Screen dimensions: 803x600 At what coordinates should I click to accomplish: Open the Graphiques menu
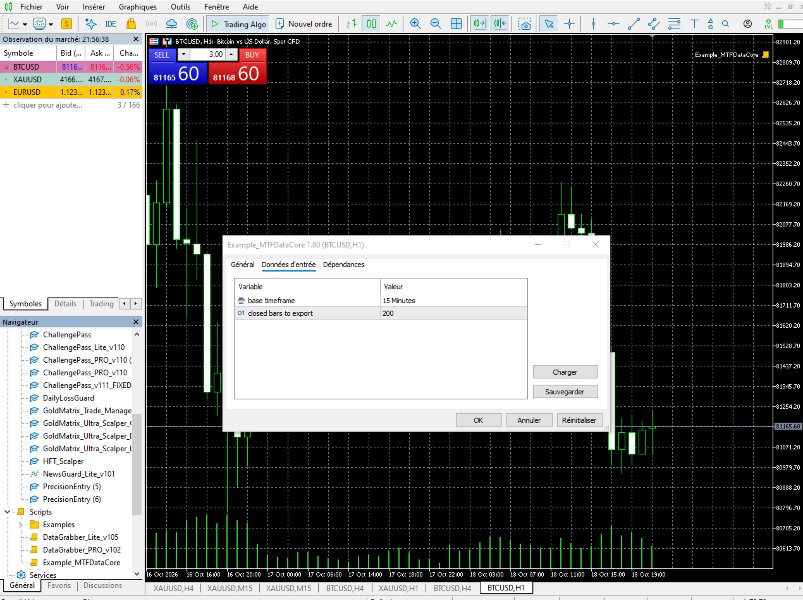tap(138, 7)
